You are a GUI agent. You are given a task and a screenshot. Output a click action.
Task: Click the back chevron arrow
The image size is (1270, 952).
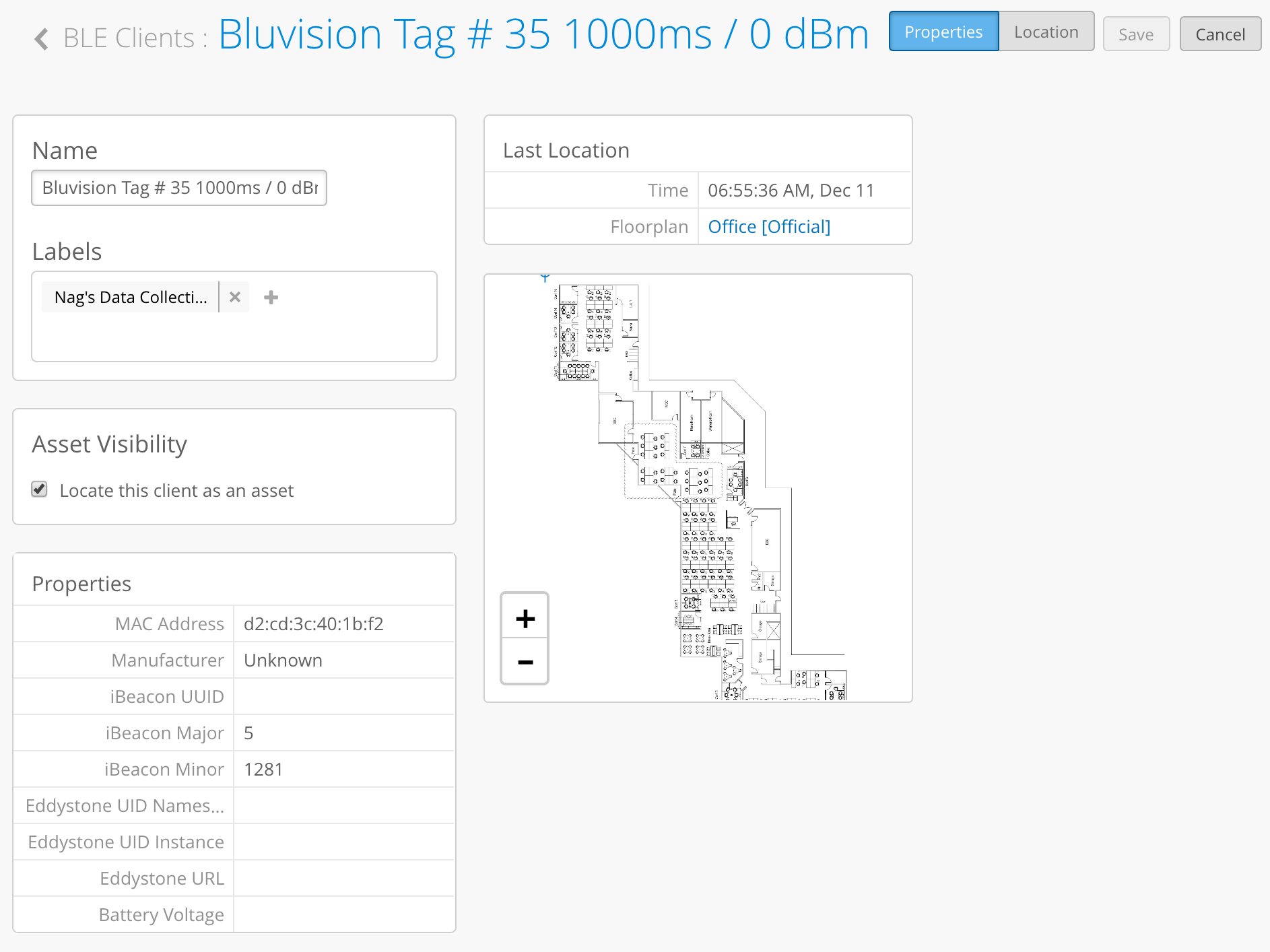pos(41,38)
